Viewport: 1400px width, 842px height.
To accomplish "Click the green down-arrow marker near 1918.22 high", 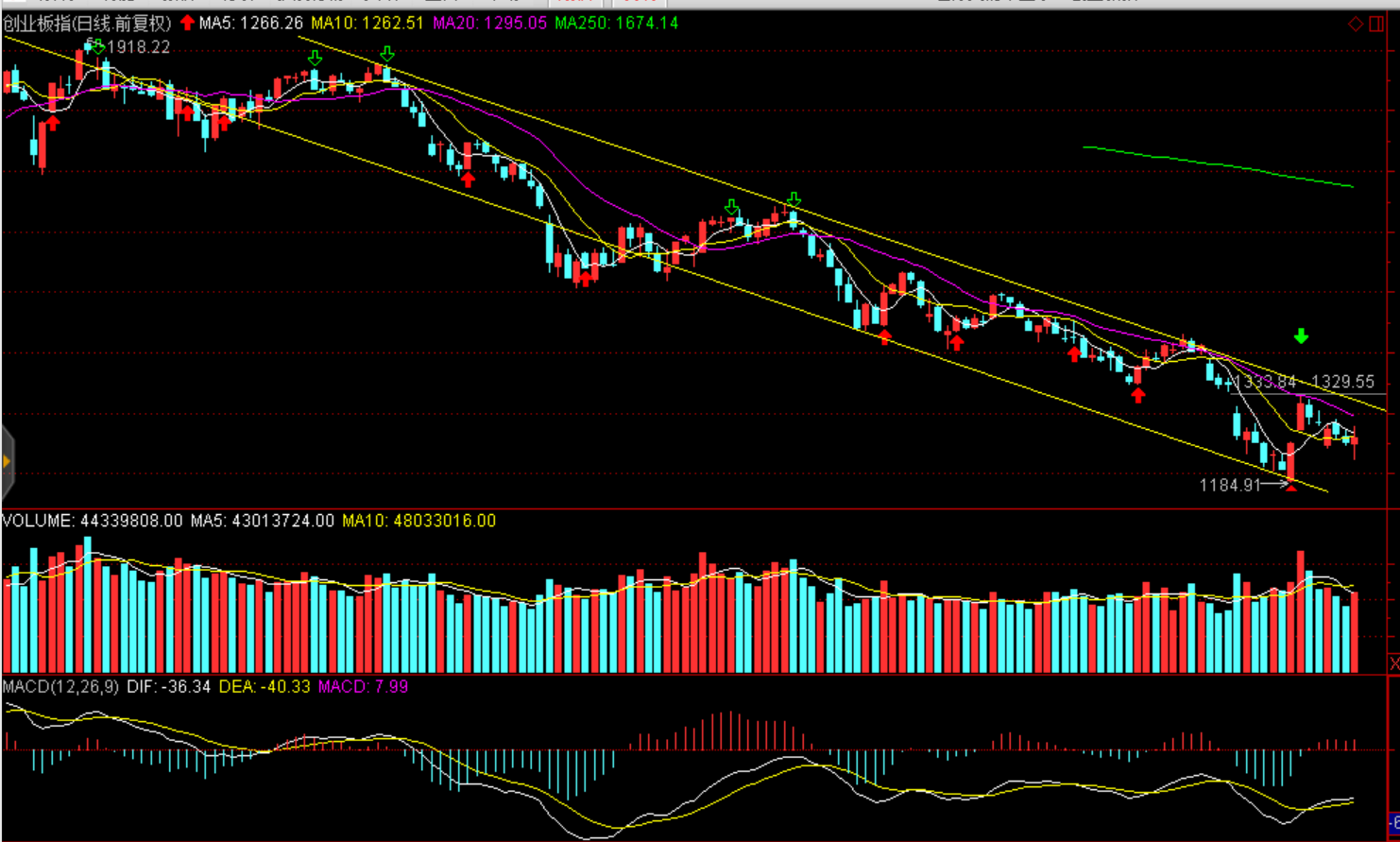I will click(96, 45).
